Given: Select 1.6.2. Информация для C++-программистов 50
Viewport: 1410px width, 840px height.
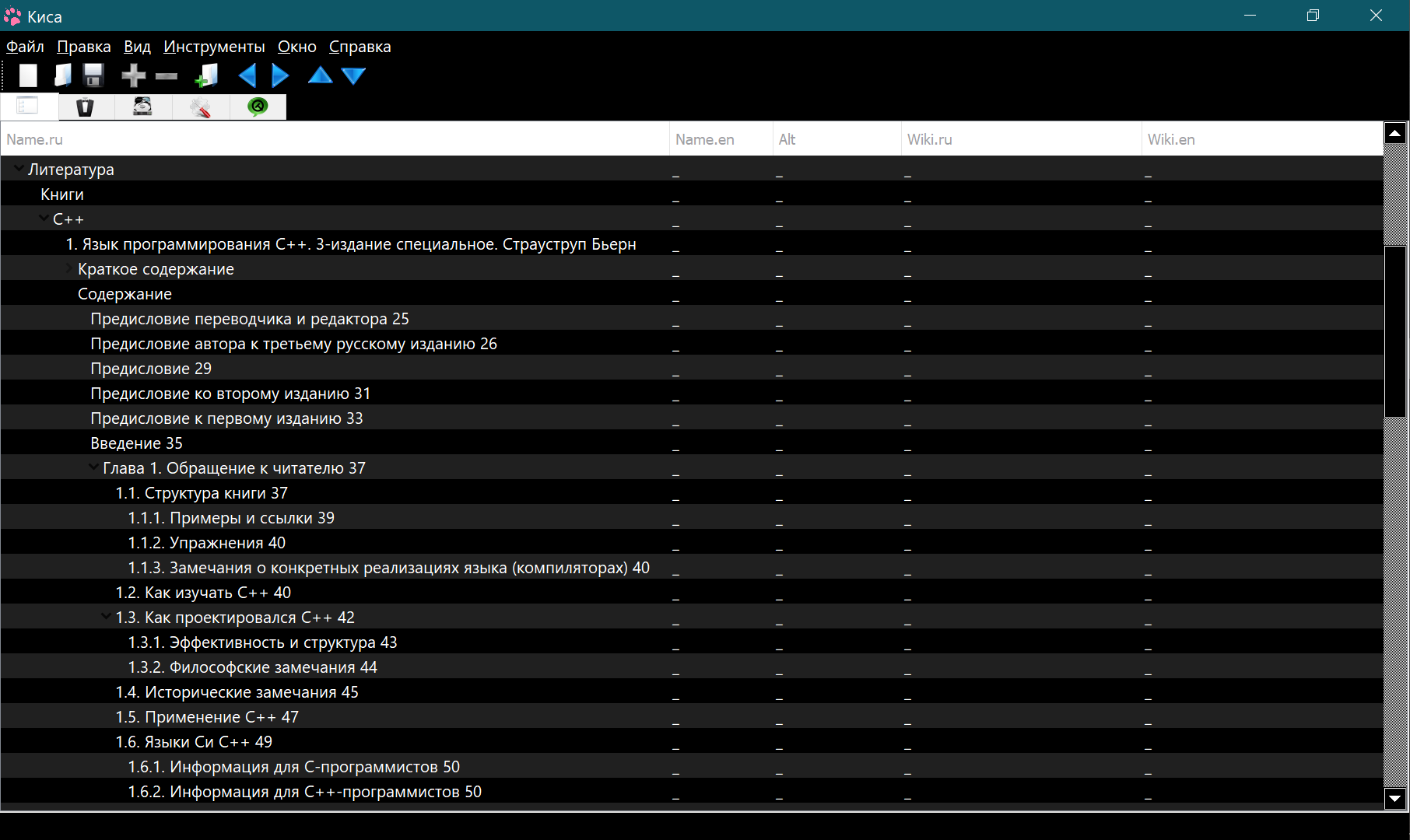Looking at the screenshot, I should coord(692,791).
